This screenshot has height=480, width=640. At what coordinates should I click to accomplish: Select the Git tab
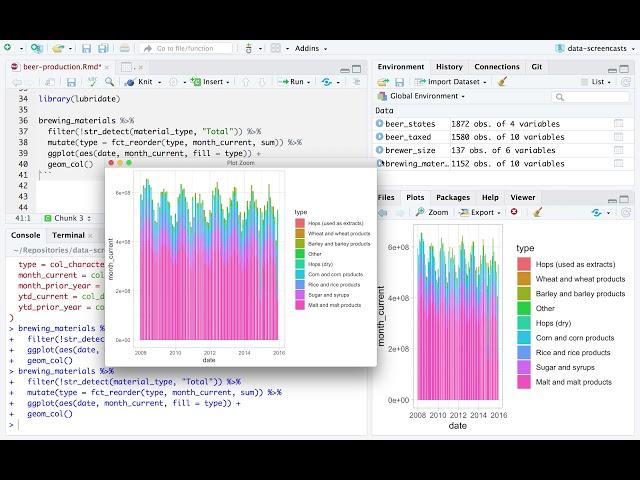click(536, 67)
